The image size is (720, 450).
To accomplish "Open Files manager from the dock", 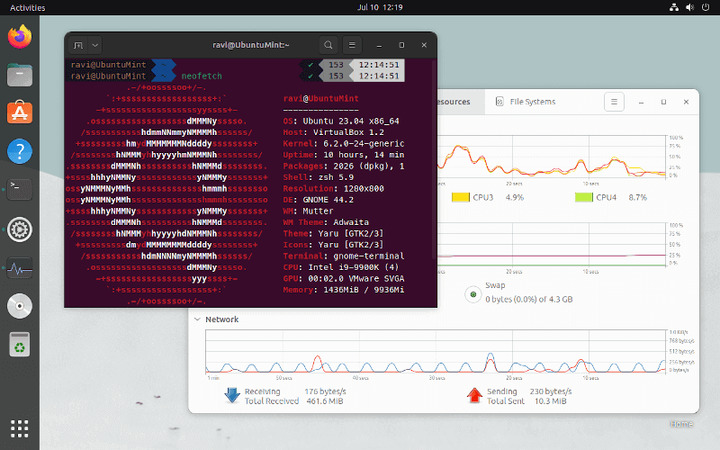I will click(20, 76).
